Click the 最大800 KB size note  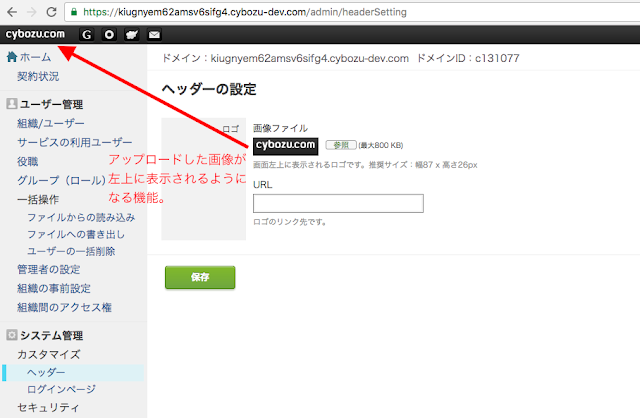(x=381, y=145)
